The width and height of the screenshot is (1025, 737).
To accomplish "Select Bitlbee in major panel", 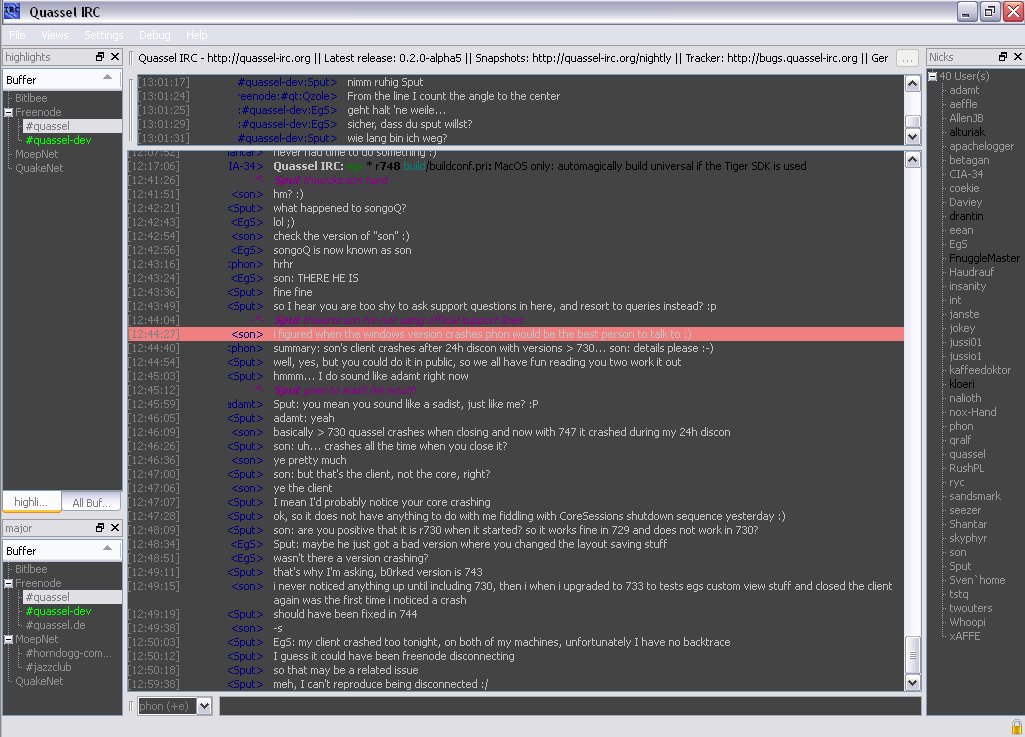I will pyautogui.click(x=31, y=569).
